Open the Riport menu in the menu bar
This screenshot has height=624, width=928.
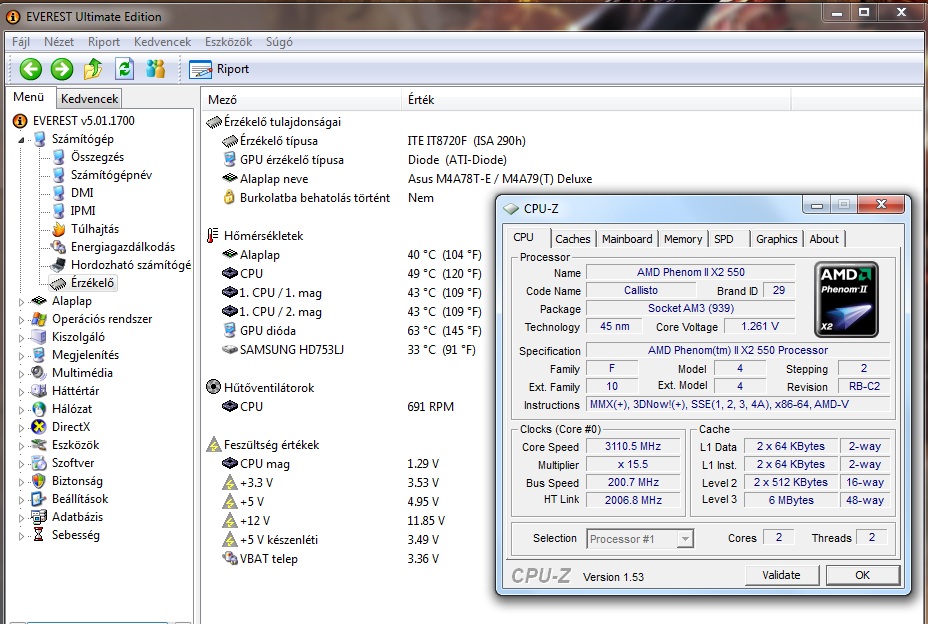(x=104, y=42)
